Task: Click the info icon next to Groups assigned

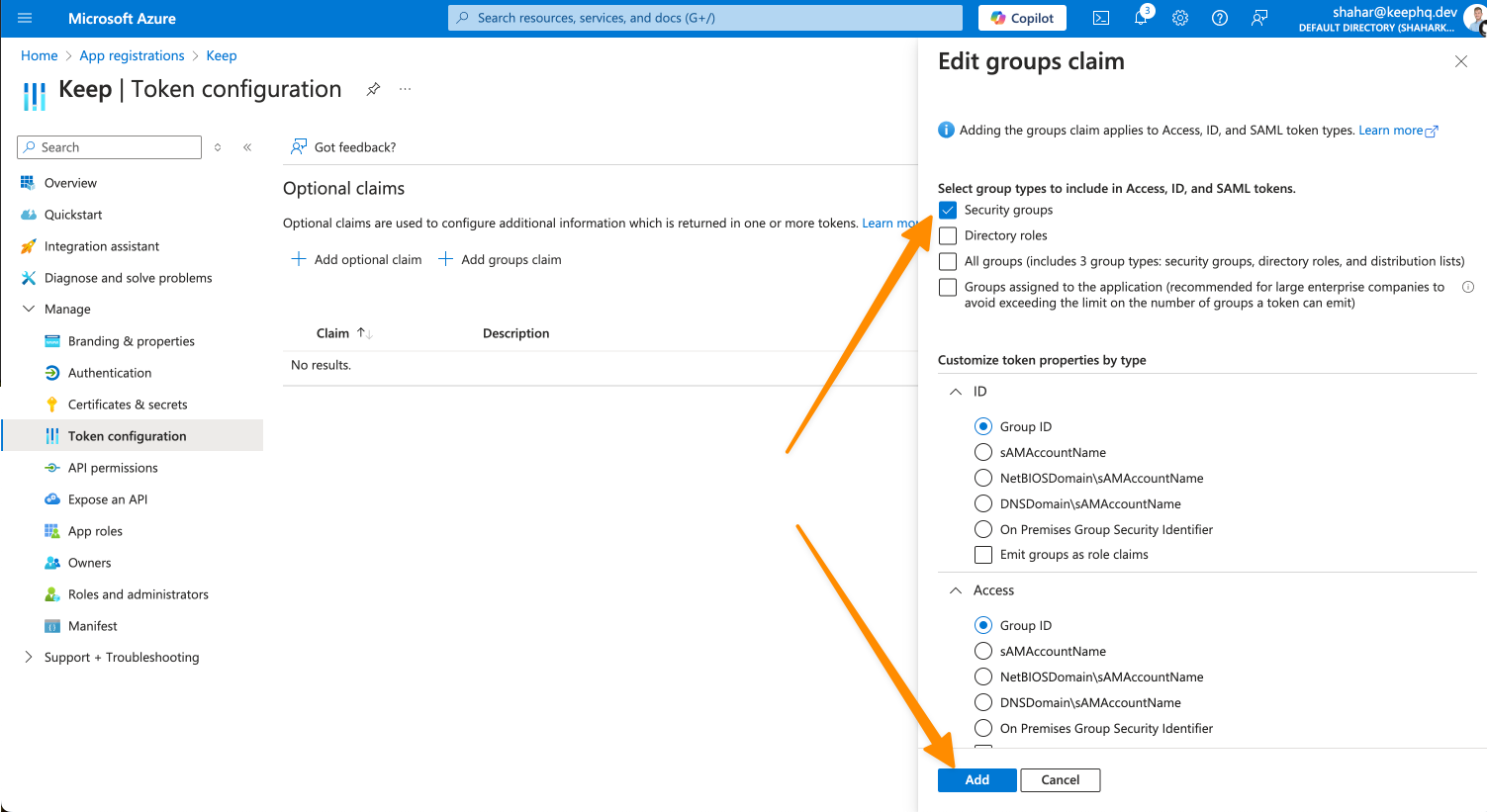Action: 1468,287
